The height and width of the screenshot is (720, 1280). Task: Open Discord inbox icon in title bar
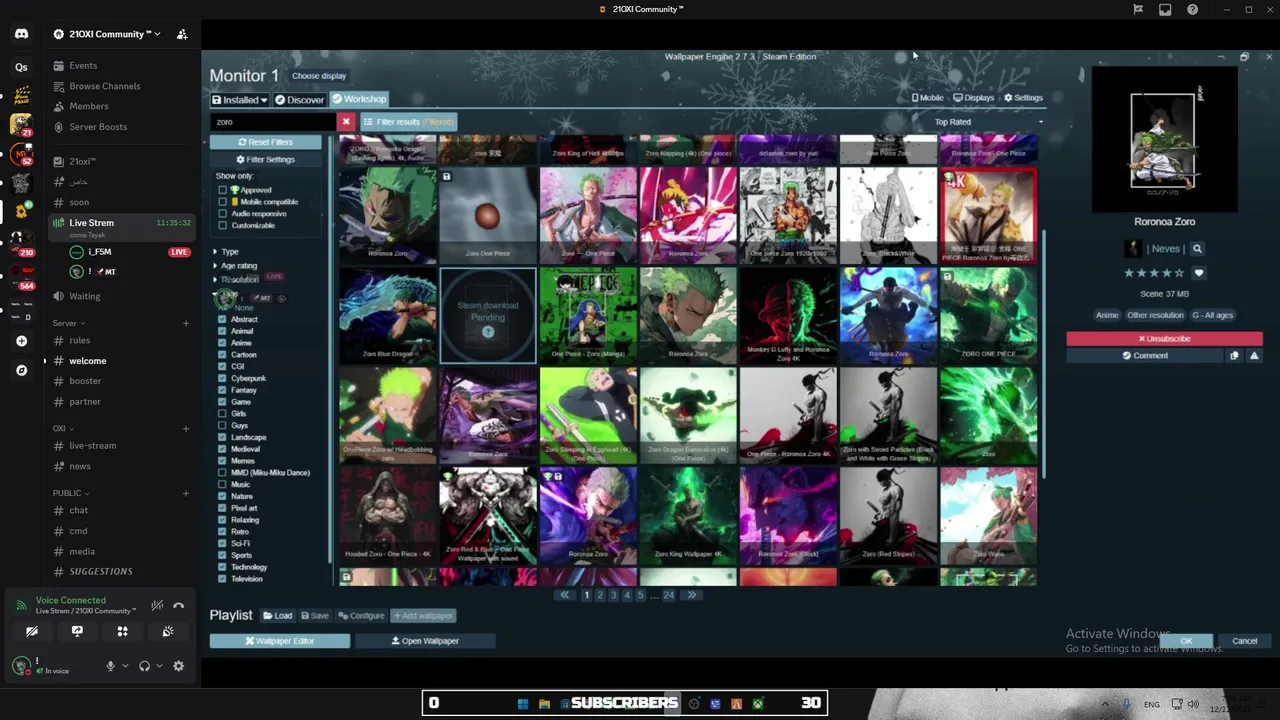coord(1165,9)
